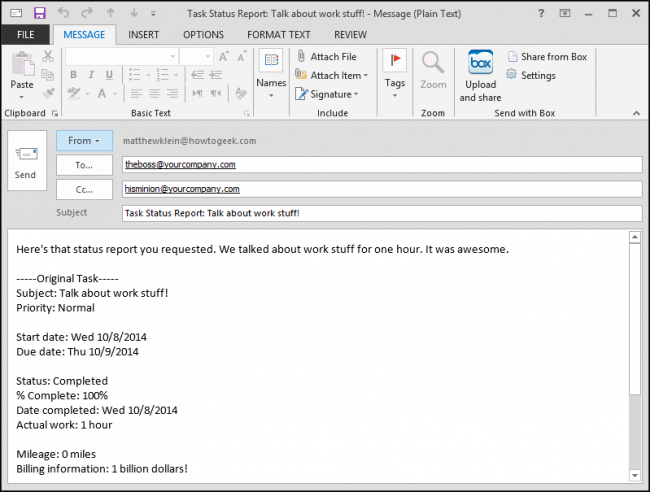This screenshot has height=492, width=650.
Task: Switch to OPTIONS tab
Action: pyautogui.click(x=204, y=34)
